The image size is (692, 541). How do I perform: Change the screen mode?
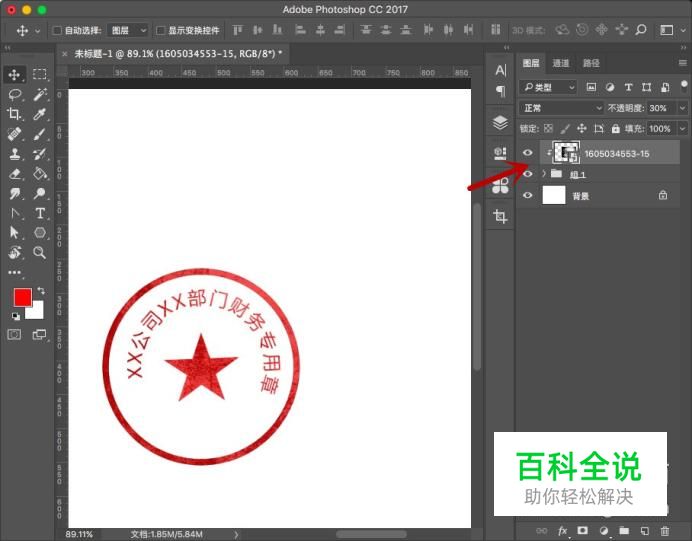pyautogui.click(x=39, y=334)
